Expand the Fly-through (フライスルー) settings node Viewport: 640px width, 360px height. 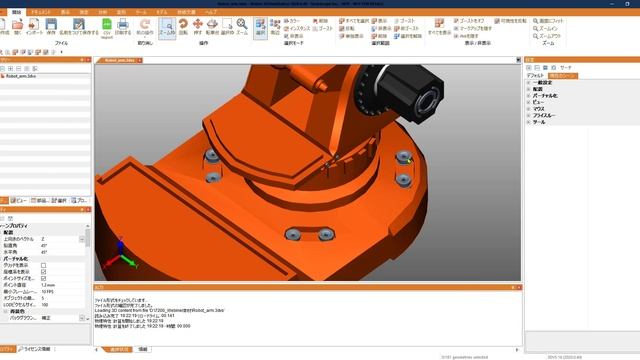click(529, 116)
